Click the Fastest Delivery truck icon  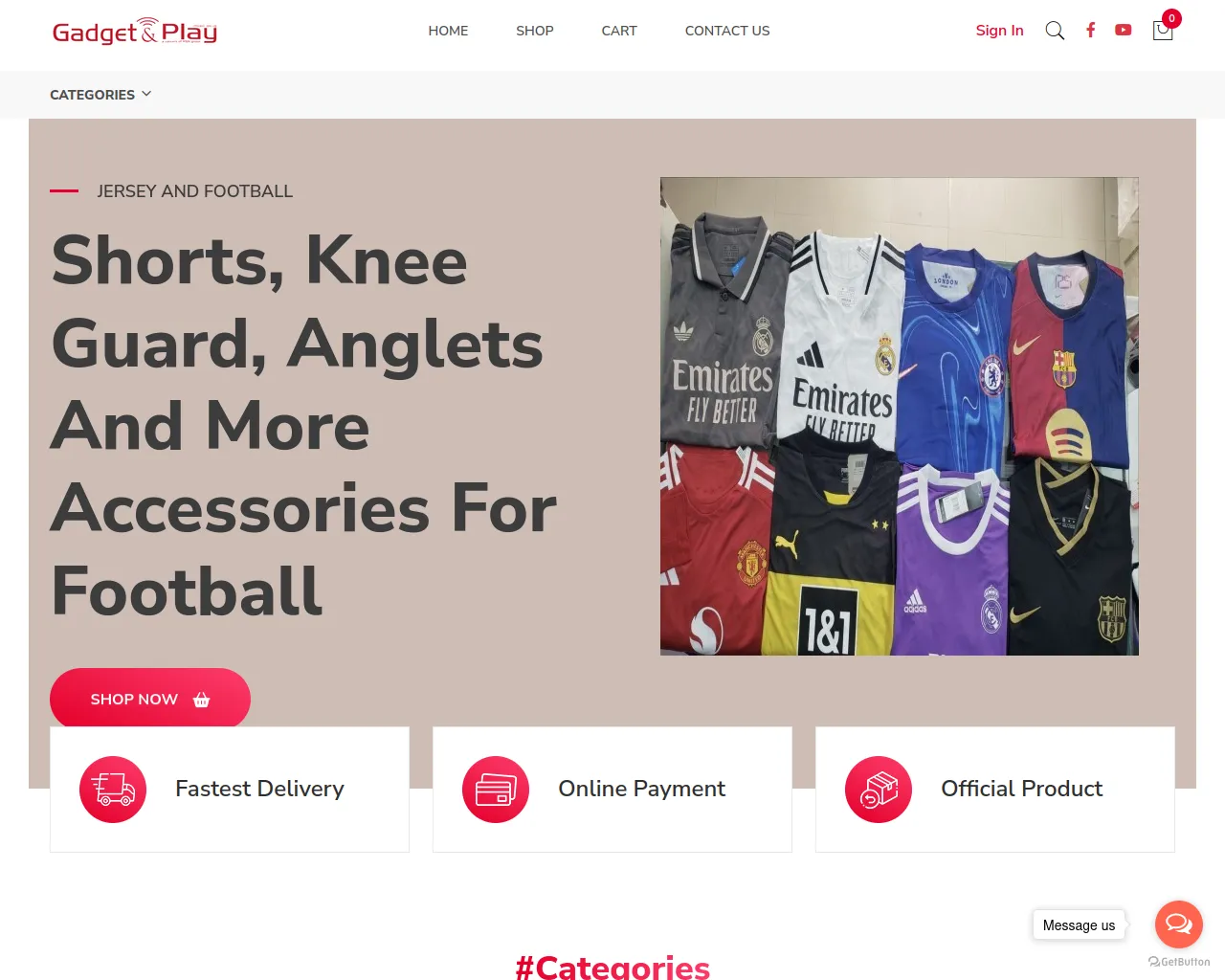tap(113, 790)
